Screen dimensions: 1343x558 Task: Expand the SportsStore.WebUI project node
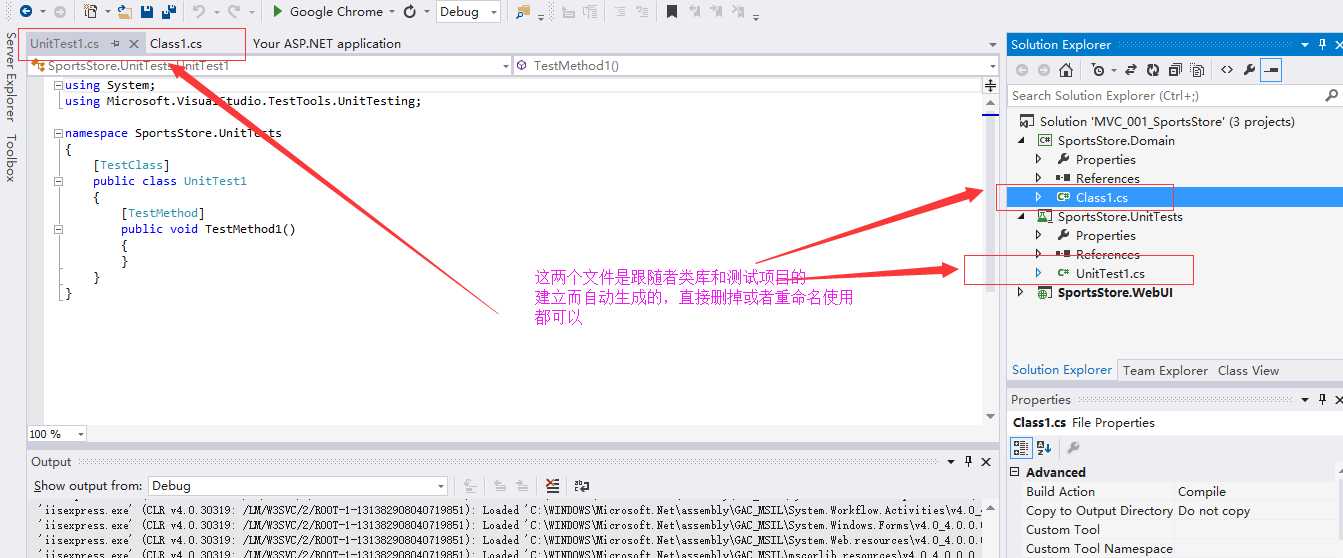tap(1021, 293)
